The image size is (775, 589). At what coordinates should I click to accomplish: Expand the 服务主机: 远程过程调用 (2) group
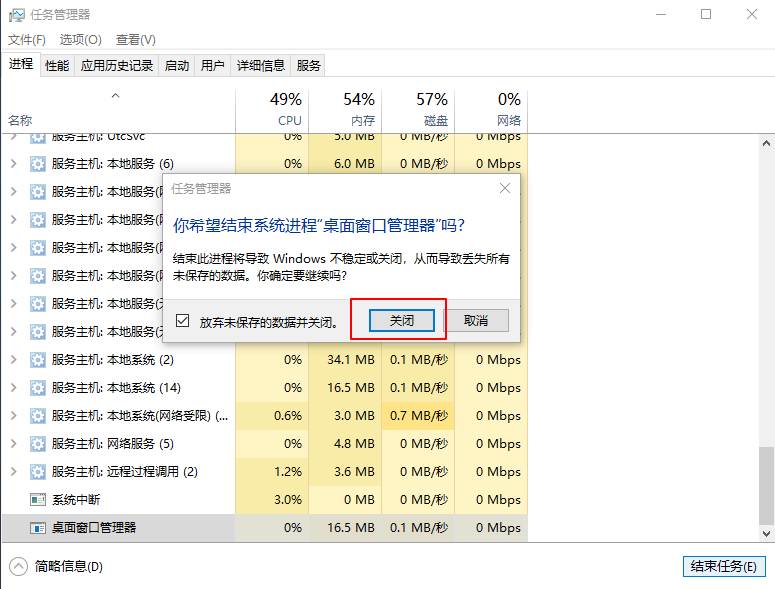pyautogui.click(x=13, y=471)
